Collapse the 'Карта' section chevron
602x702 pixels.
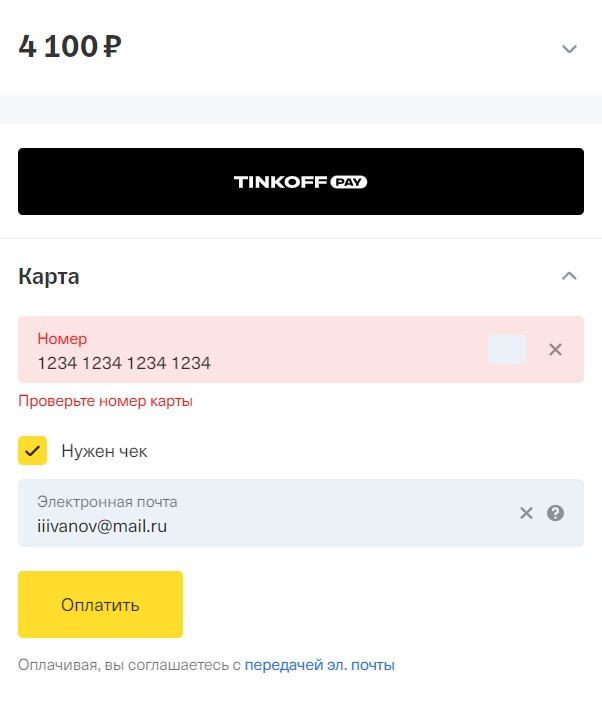569,276
